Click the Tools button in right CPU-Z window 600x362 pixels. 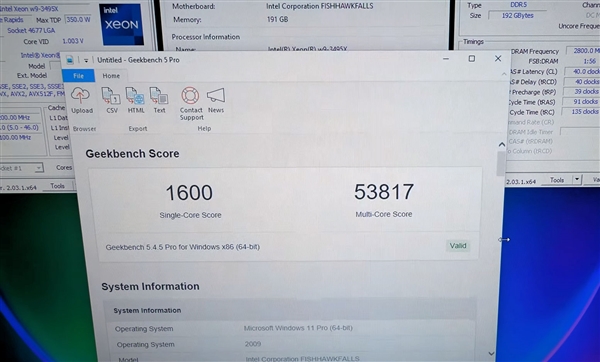(x=557, y=180)
